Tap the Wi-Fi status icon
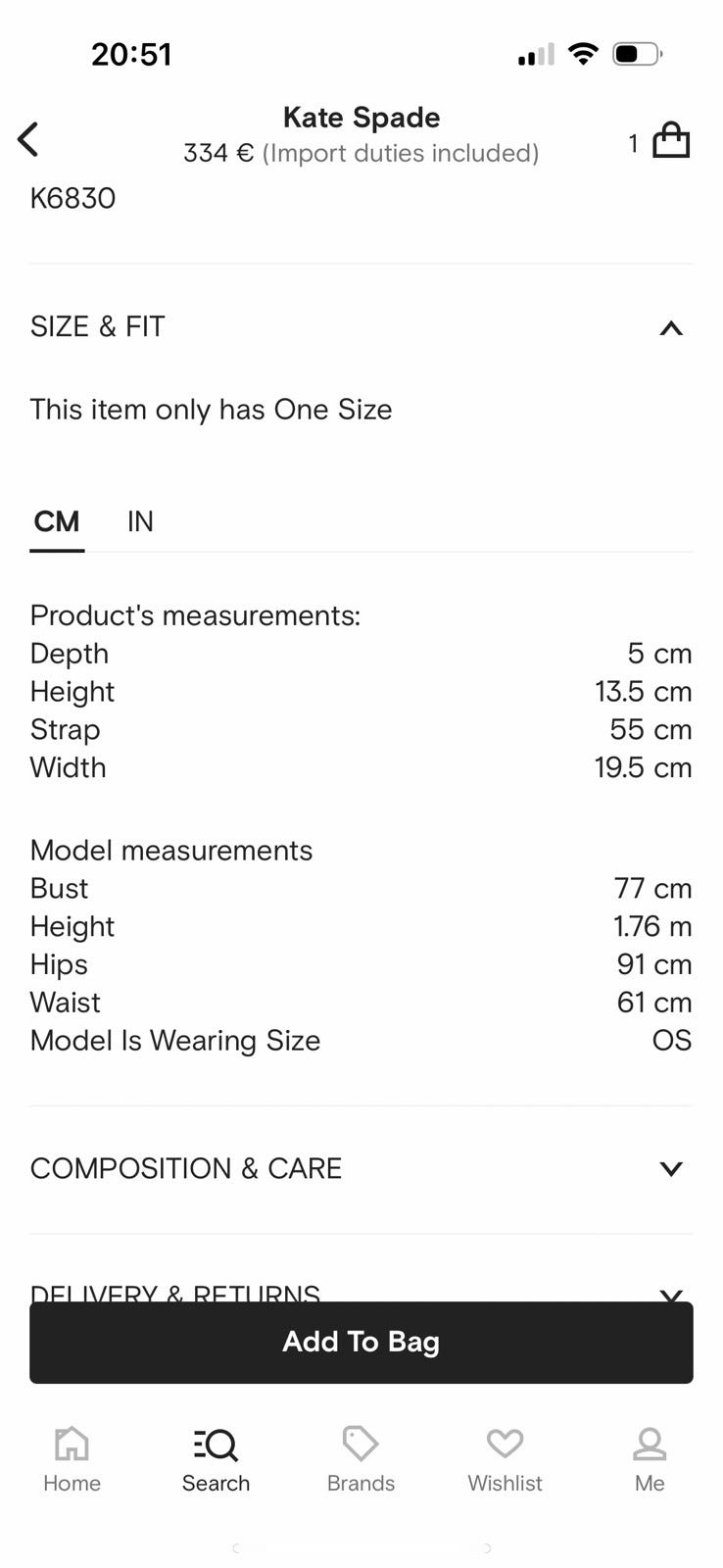The width and height of the screenshot is (723, 1568). [x=583, y=54]
